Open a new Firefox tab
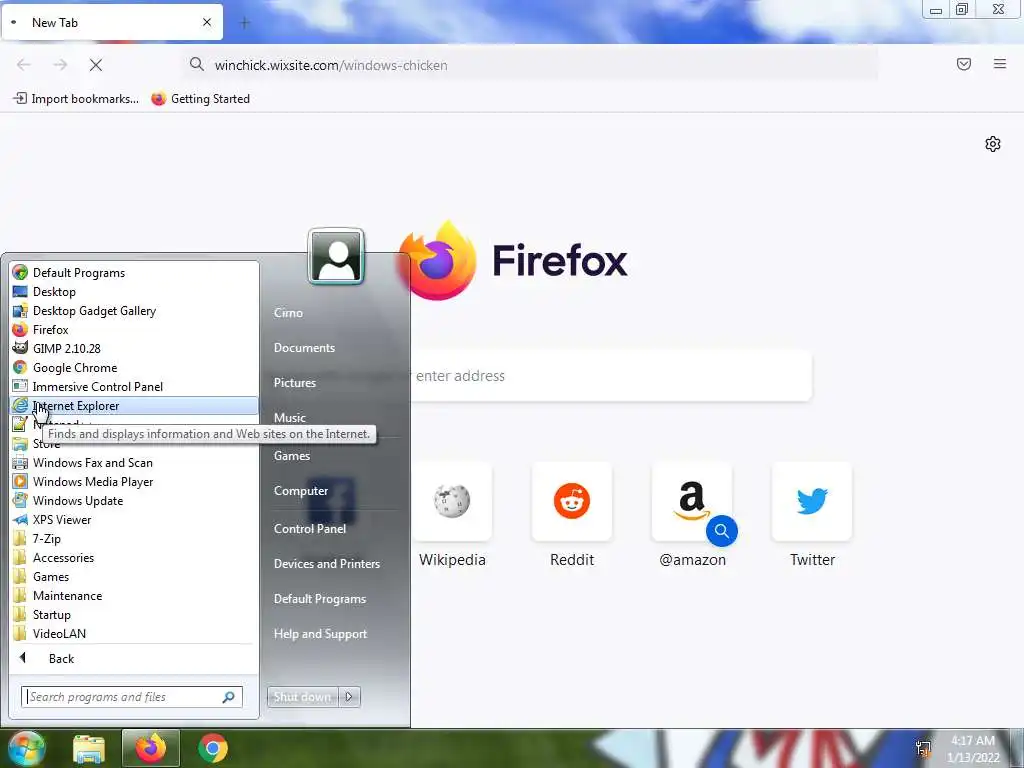Viewport: 1024px width, 768px height. coord(245,23)
